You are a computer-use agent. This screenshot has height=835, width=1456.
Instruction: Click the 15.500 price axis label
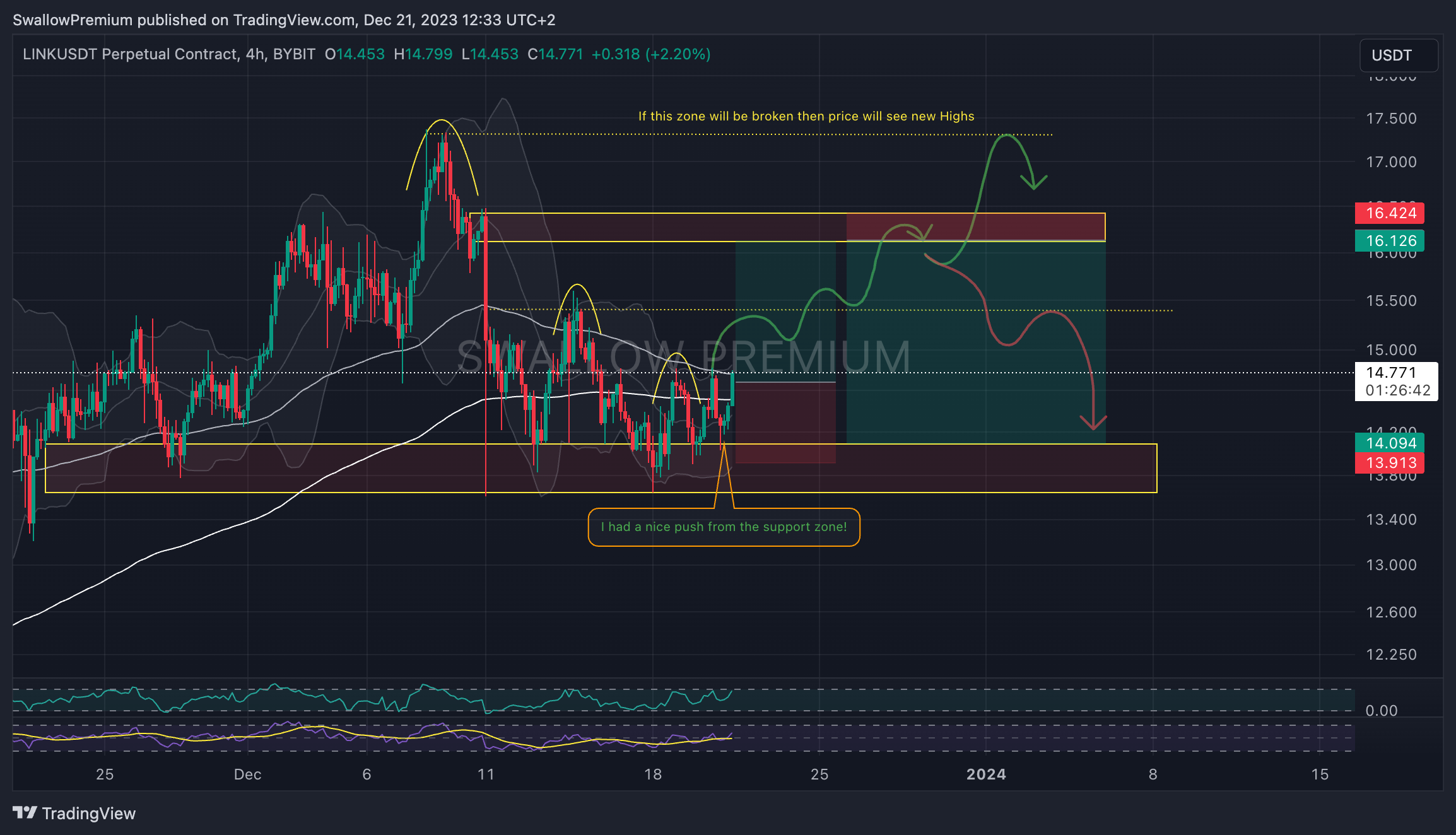(1391, 301)
